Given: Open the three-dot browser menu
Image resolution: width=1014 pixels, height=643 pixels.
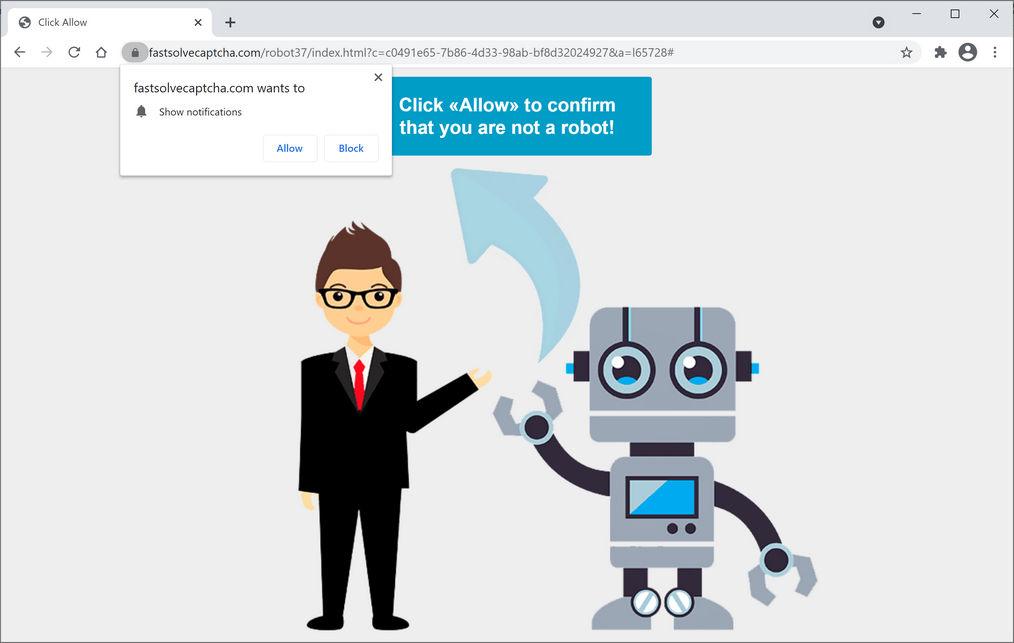Looking at the screenshot, I should tap(995, 52).
